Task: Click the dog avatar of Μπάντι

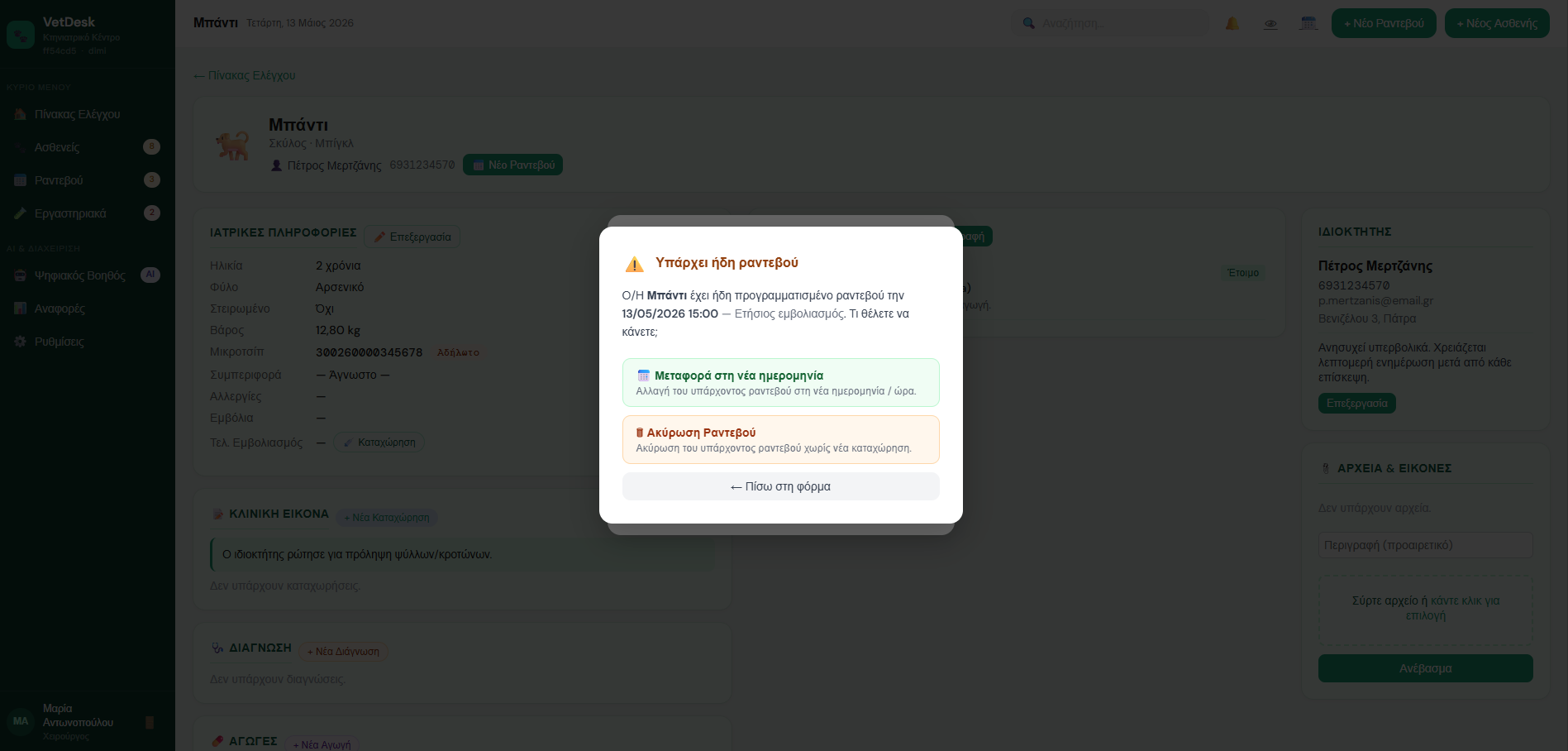Action: (232, 145)
